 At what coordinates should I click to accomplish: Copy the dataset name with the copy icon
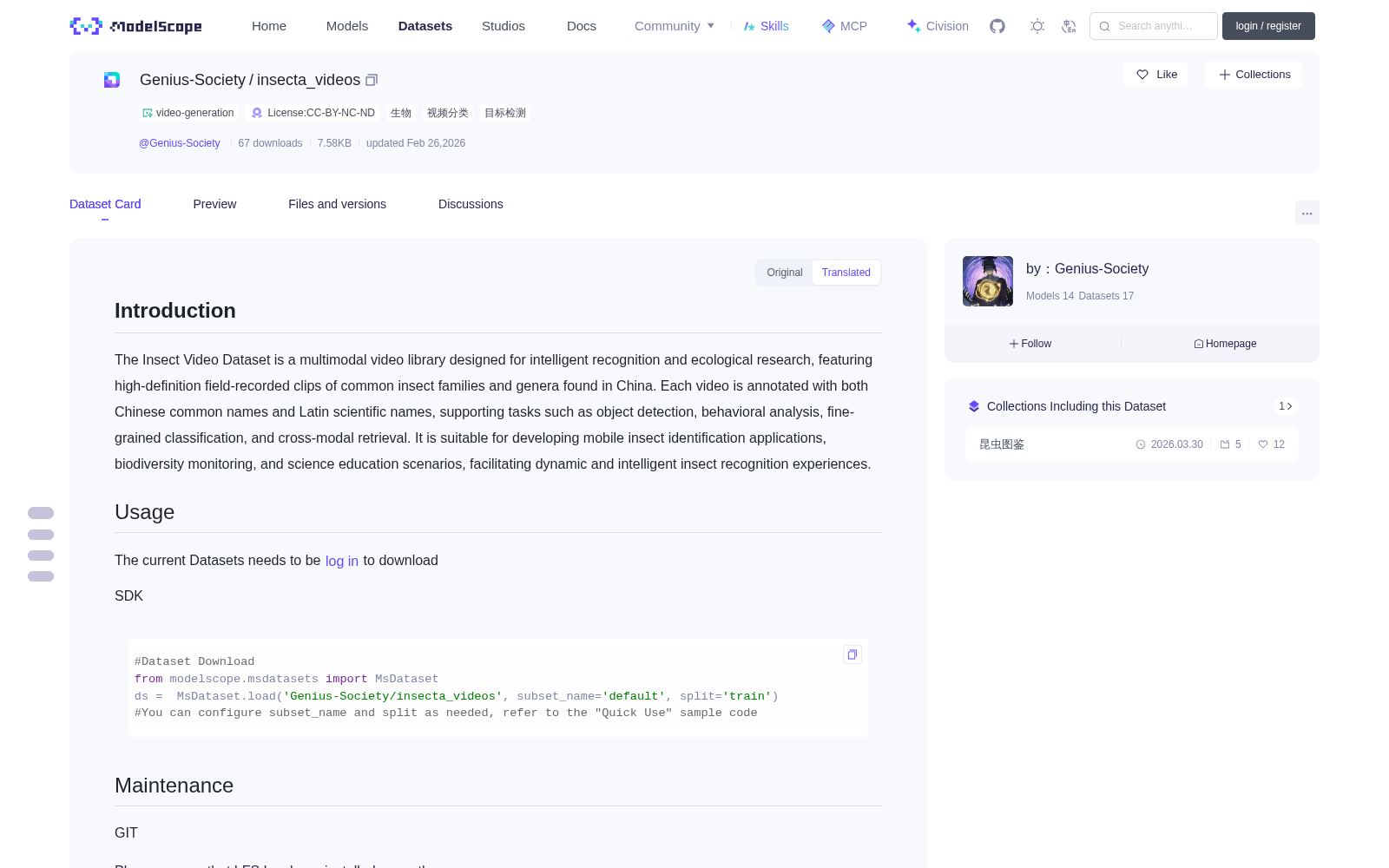pyautogui.click(x=372, y=80)
